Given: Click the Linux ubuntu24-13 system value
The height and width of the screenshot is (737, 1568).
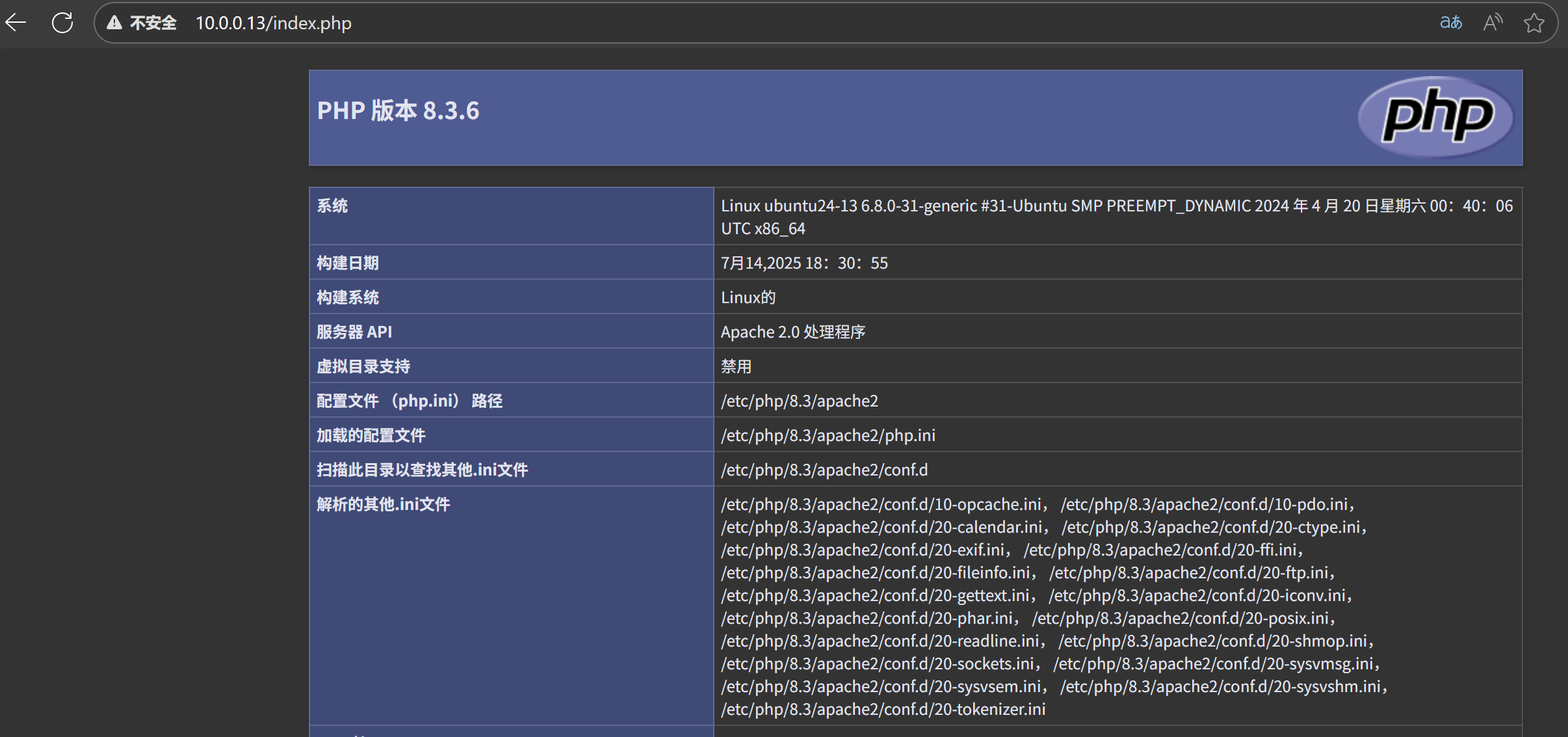Looking at the screenshot, I should [x=1117, y=217].
